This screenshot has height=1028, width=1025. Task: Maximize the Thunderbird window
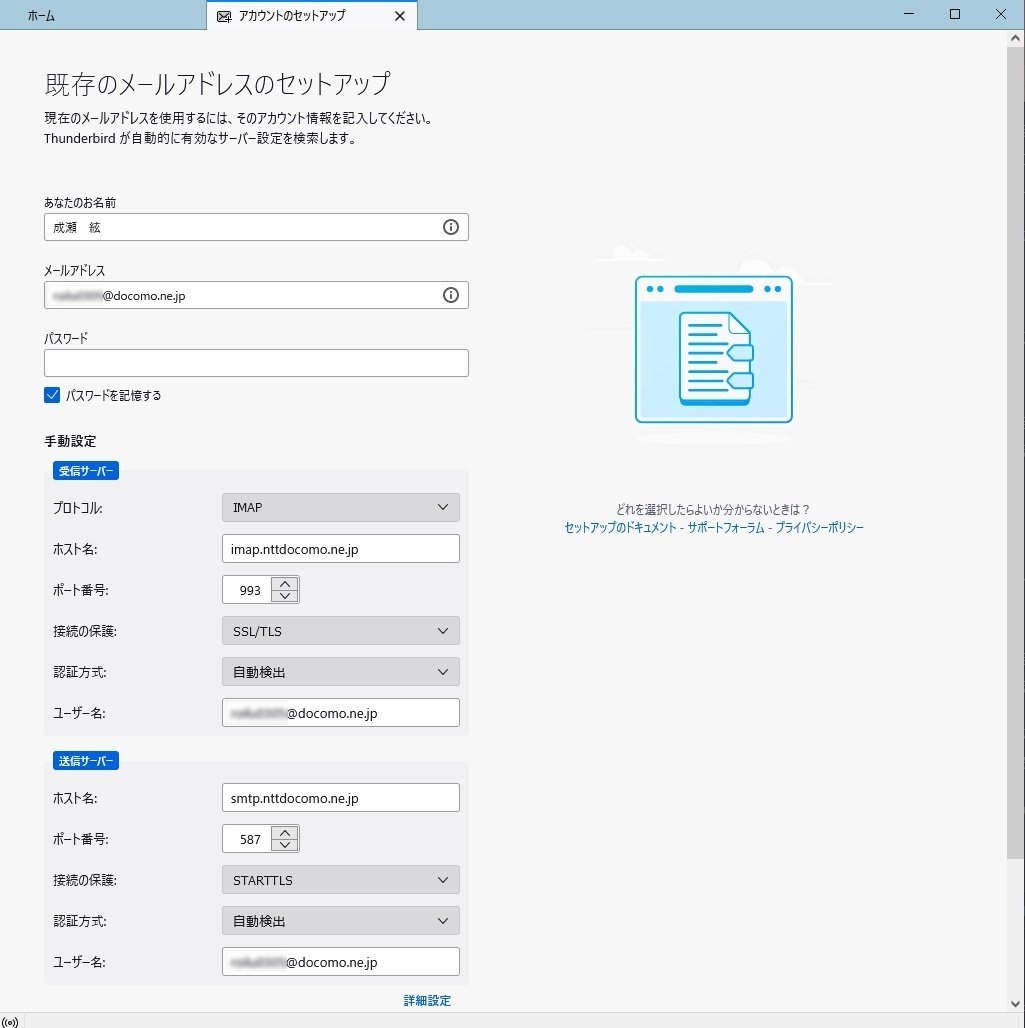click(955, 14)
